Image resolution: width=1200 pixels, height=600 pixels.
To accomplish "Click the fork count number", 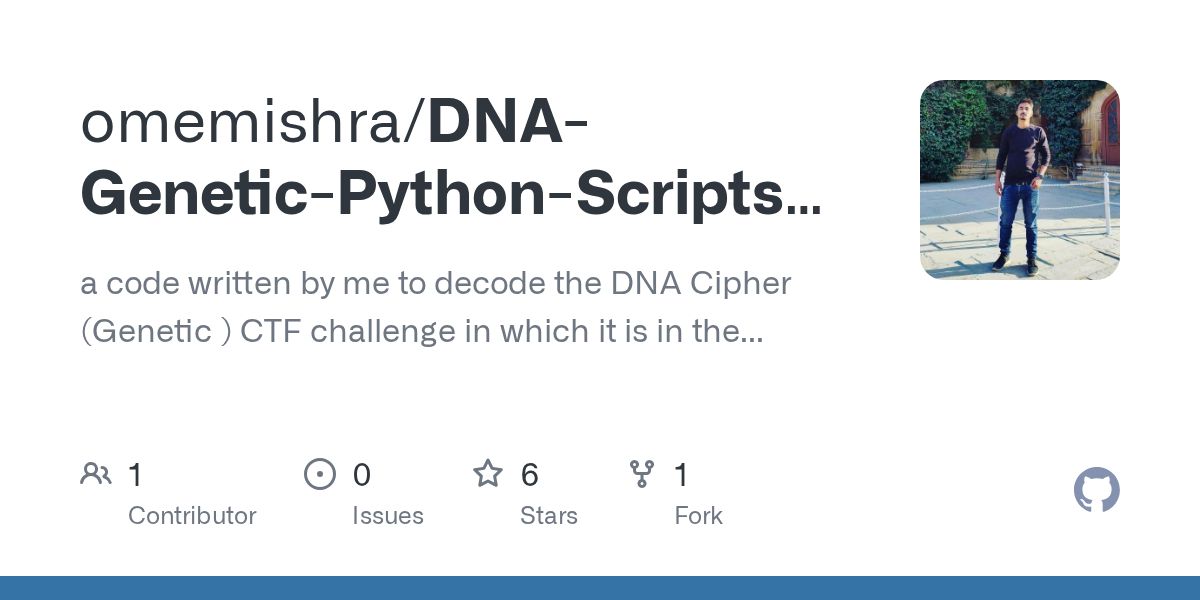I will (681, 475).
